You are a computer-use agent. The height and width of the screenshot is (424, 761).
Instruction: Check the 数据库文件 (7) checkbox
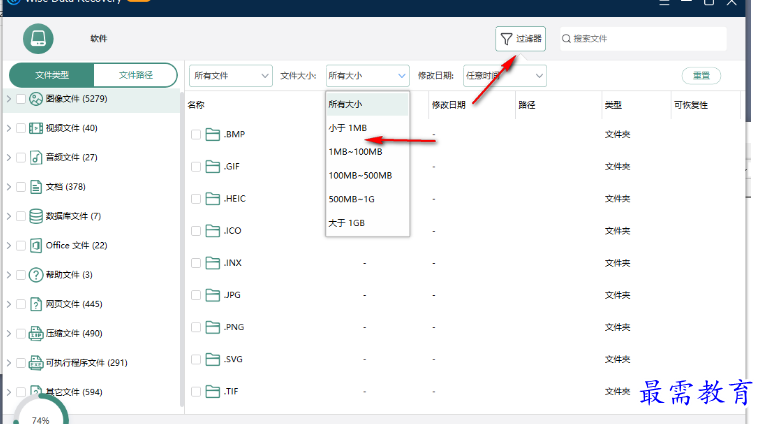21,216
